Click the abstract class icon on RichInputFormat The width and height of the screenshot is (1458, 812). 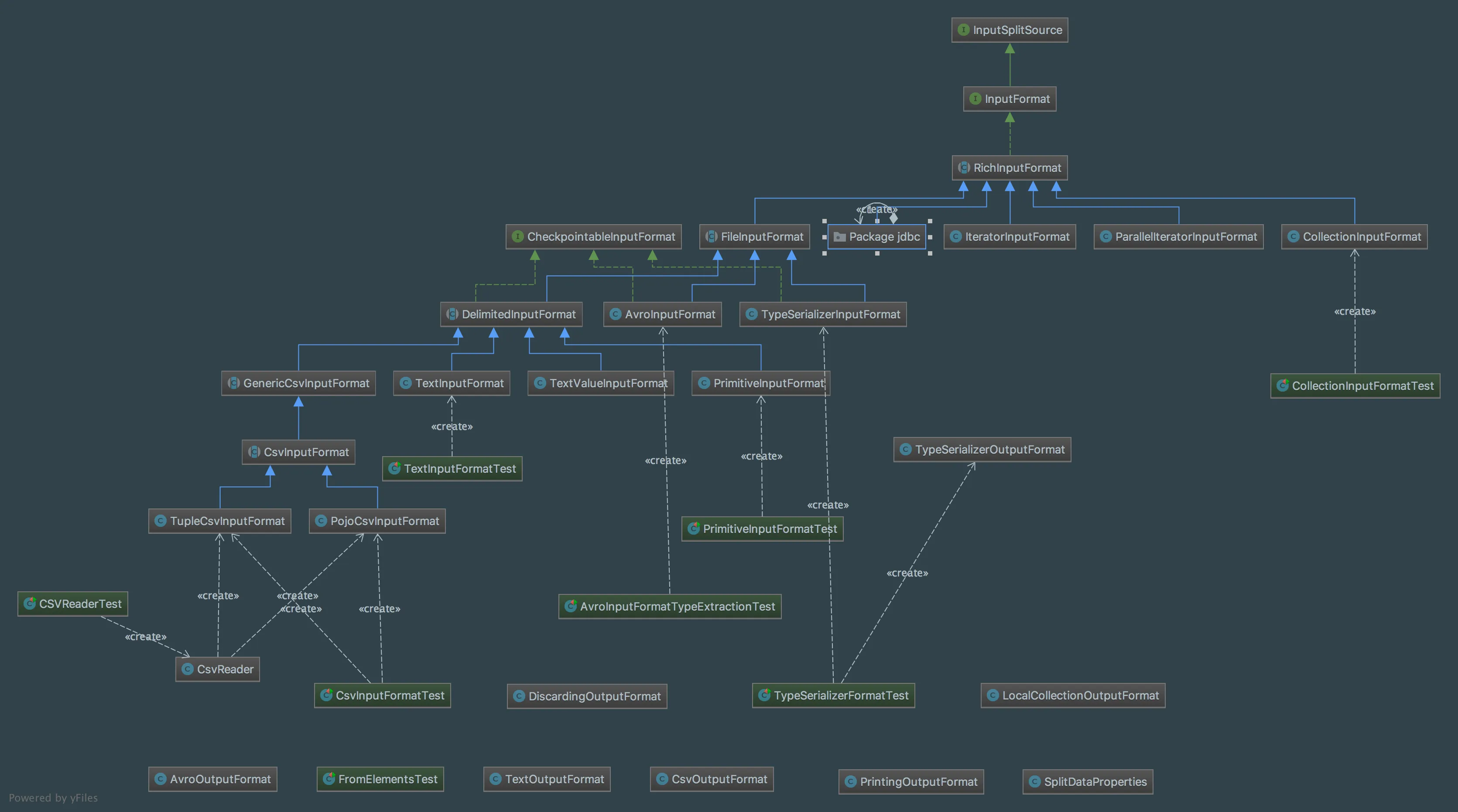tap(964, 167)
